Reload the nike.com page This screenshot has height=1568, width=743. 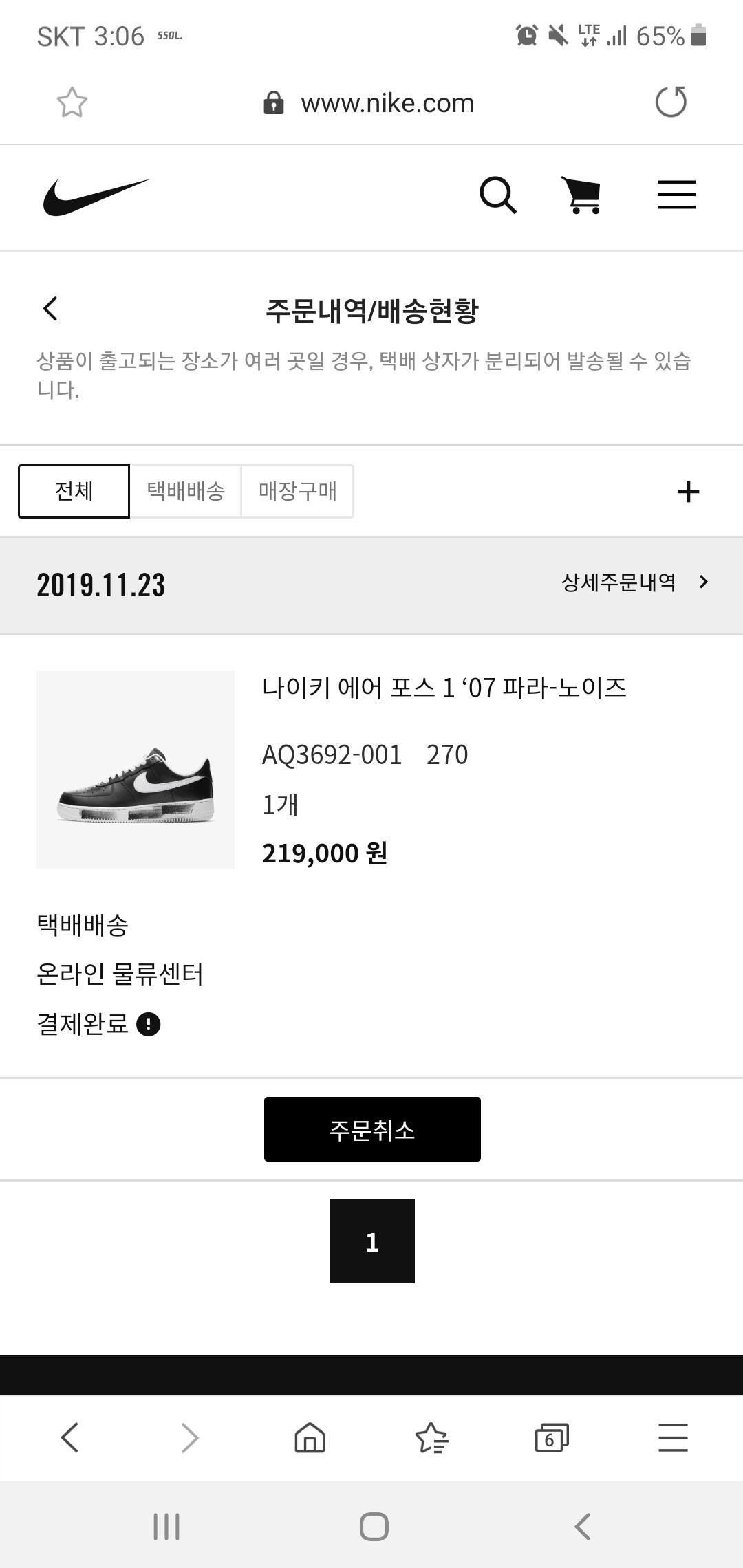(671, 102)
